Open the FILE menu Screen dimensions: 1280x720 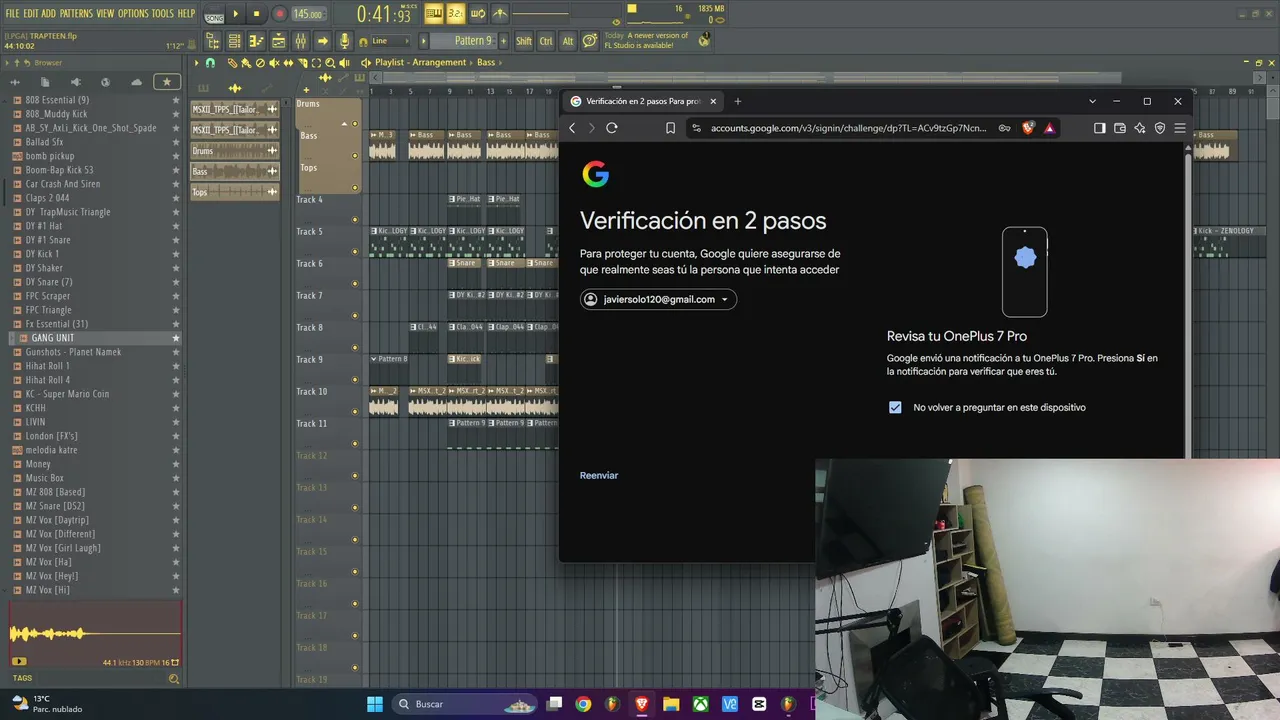(x=13, y=14)
